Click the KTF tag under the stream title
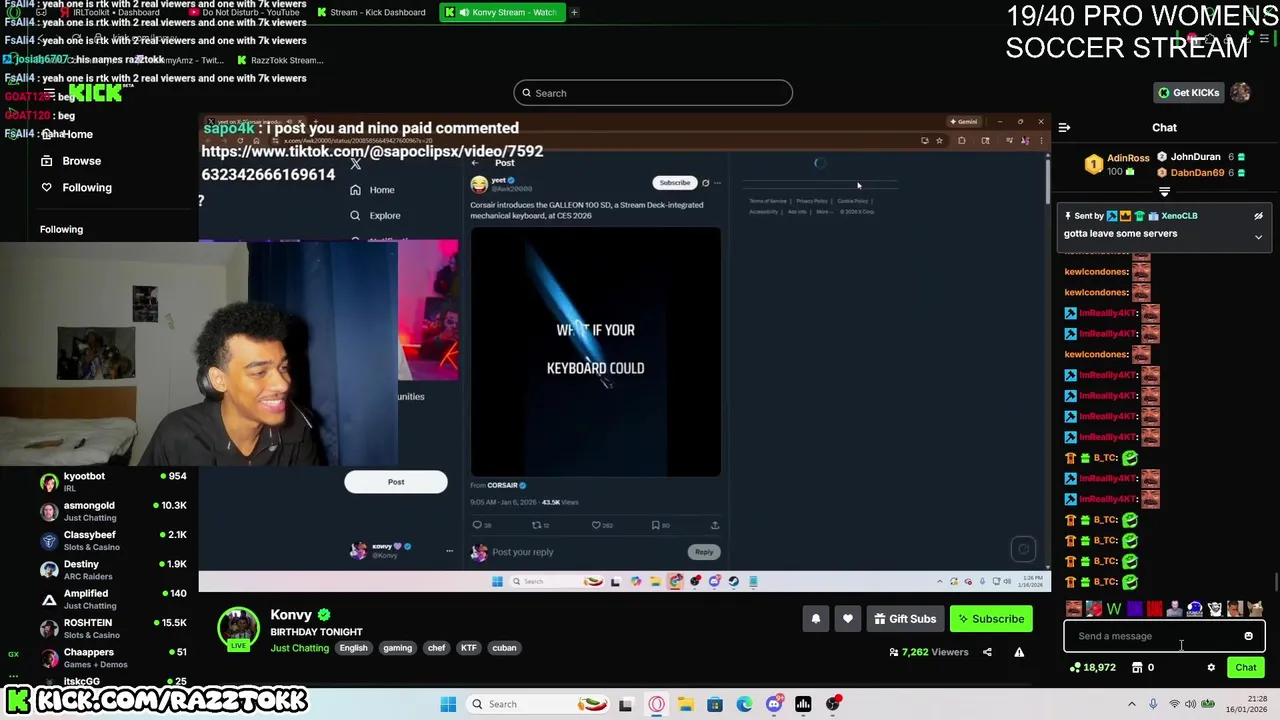The image size is (1280, 720). coord(468,648)
